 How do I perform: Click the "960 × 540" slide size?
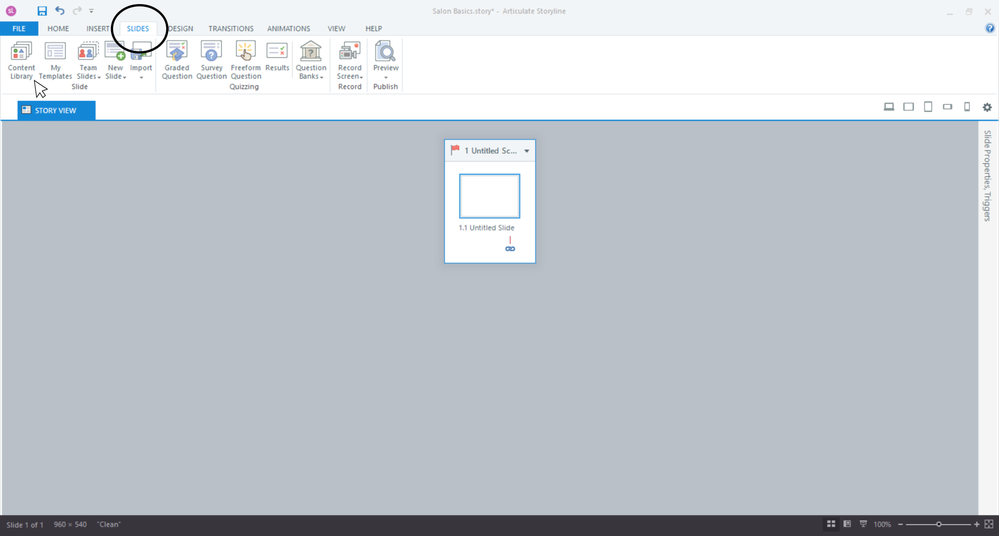tap(70, 525)
